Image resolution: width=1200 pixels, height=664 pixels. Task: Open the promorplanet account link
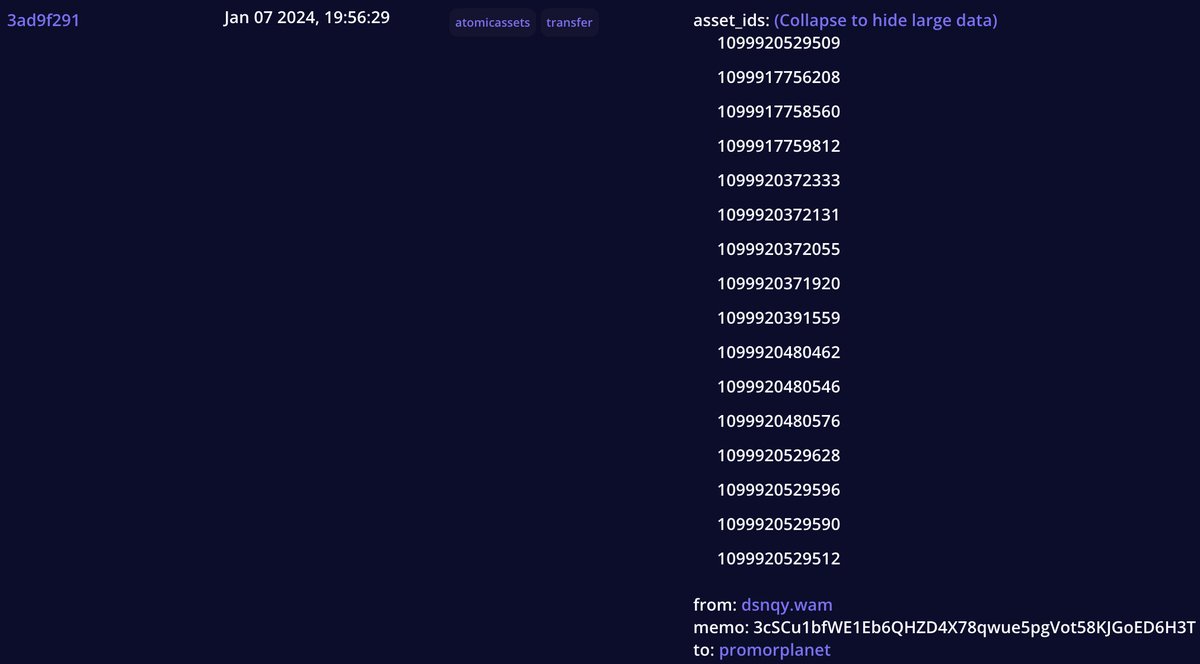pyautogui.click(x=775, y=650)
